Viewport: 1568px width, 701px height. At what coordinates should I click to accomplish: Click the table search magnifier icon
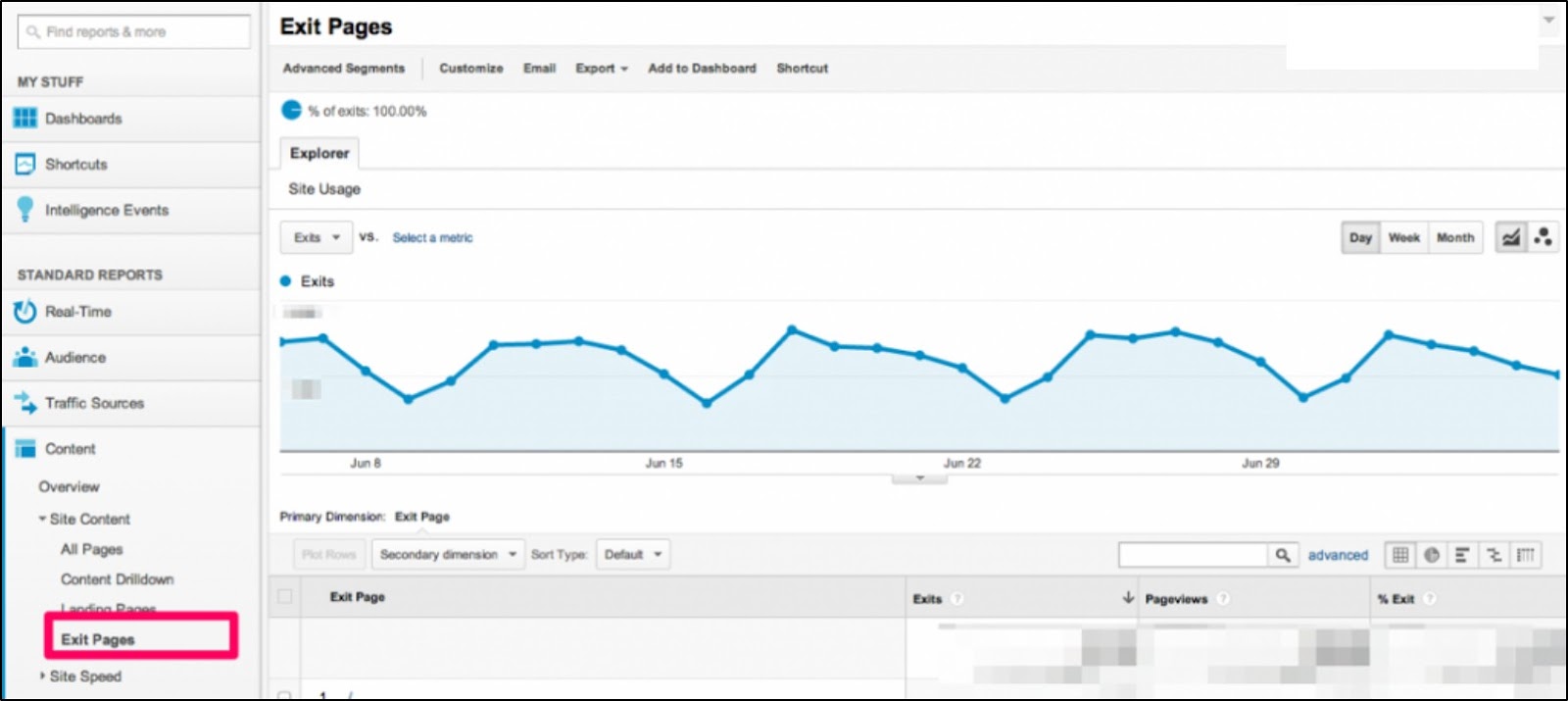(1283, 555)
